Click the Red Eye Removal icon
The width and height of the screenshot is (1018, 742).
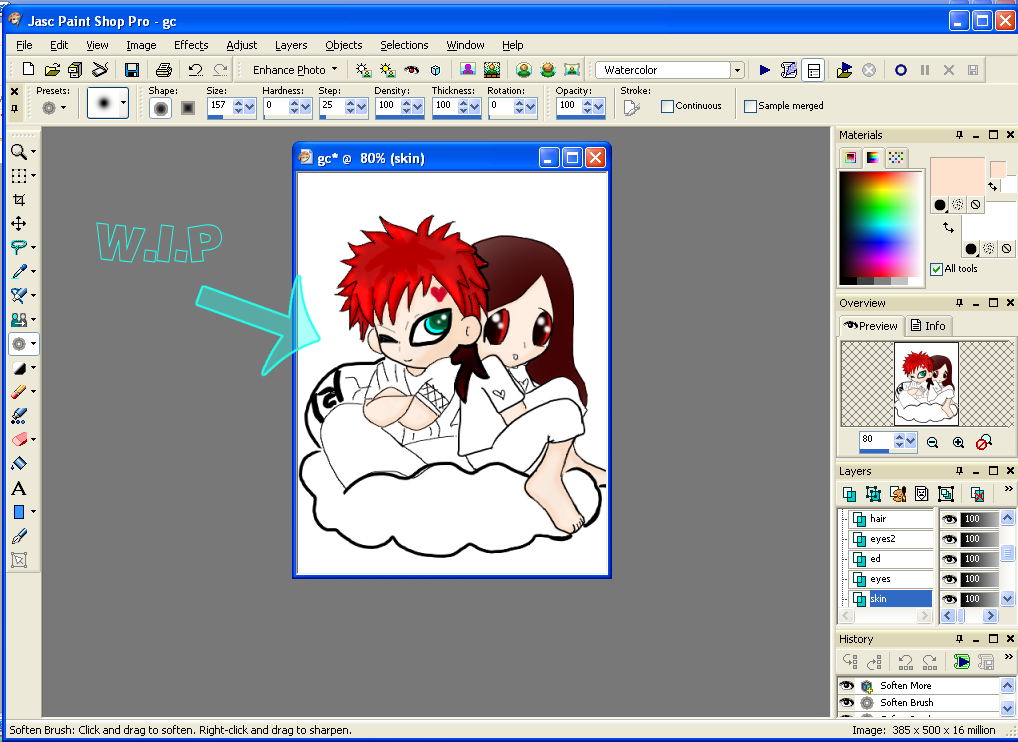coord(411,69)
